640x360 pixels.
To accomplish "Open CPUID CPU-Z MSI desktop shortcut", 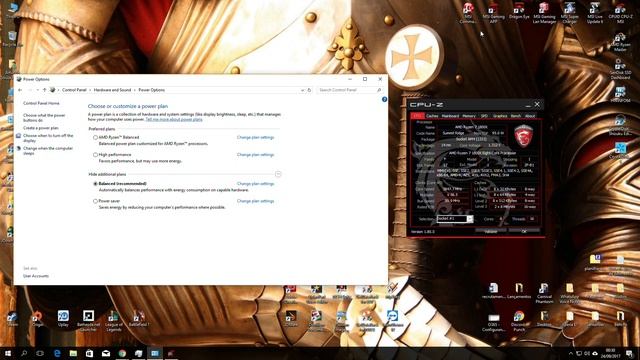I will coord(620,13).
